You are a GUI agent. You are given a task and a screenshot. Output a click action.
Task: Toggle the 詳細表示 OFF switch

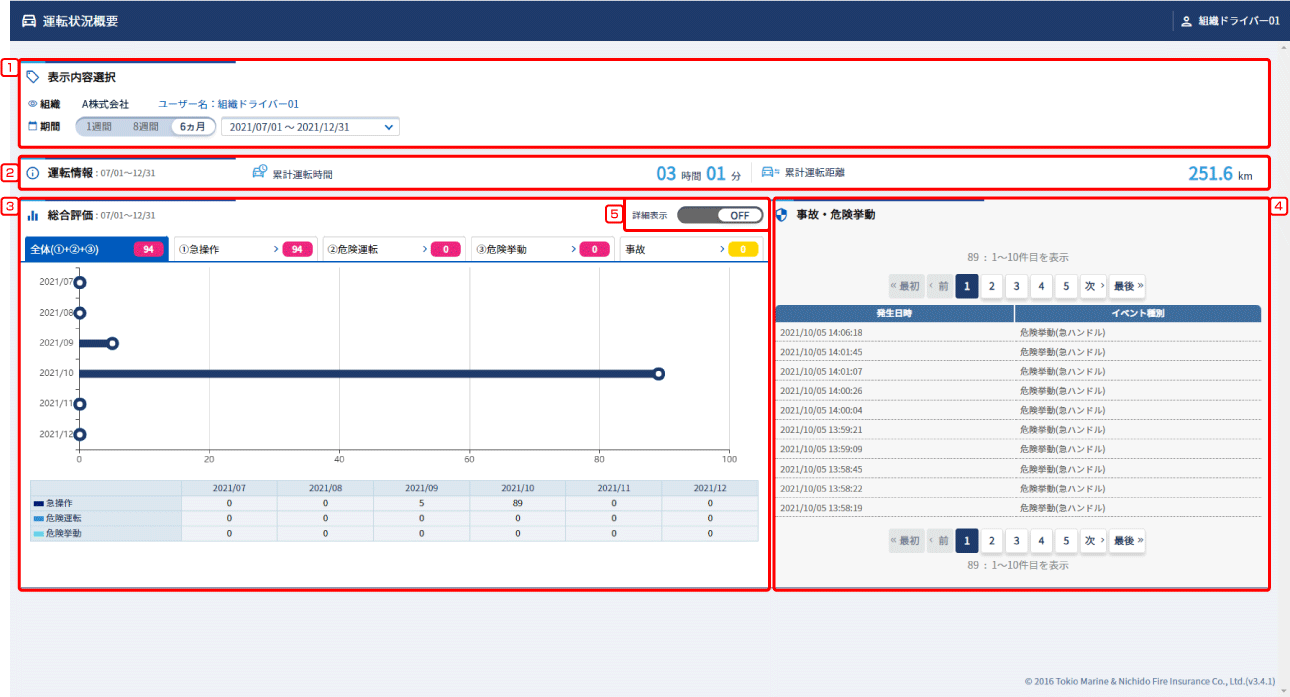720,215
